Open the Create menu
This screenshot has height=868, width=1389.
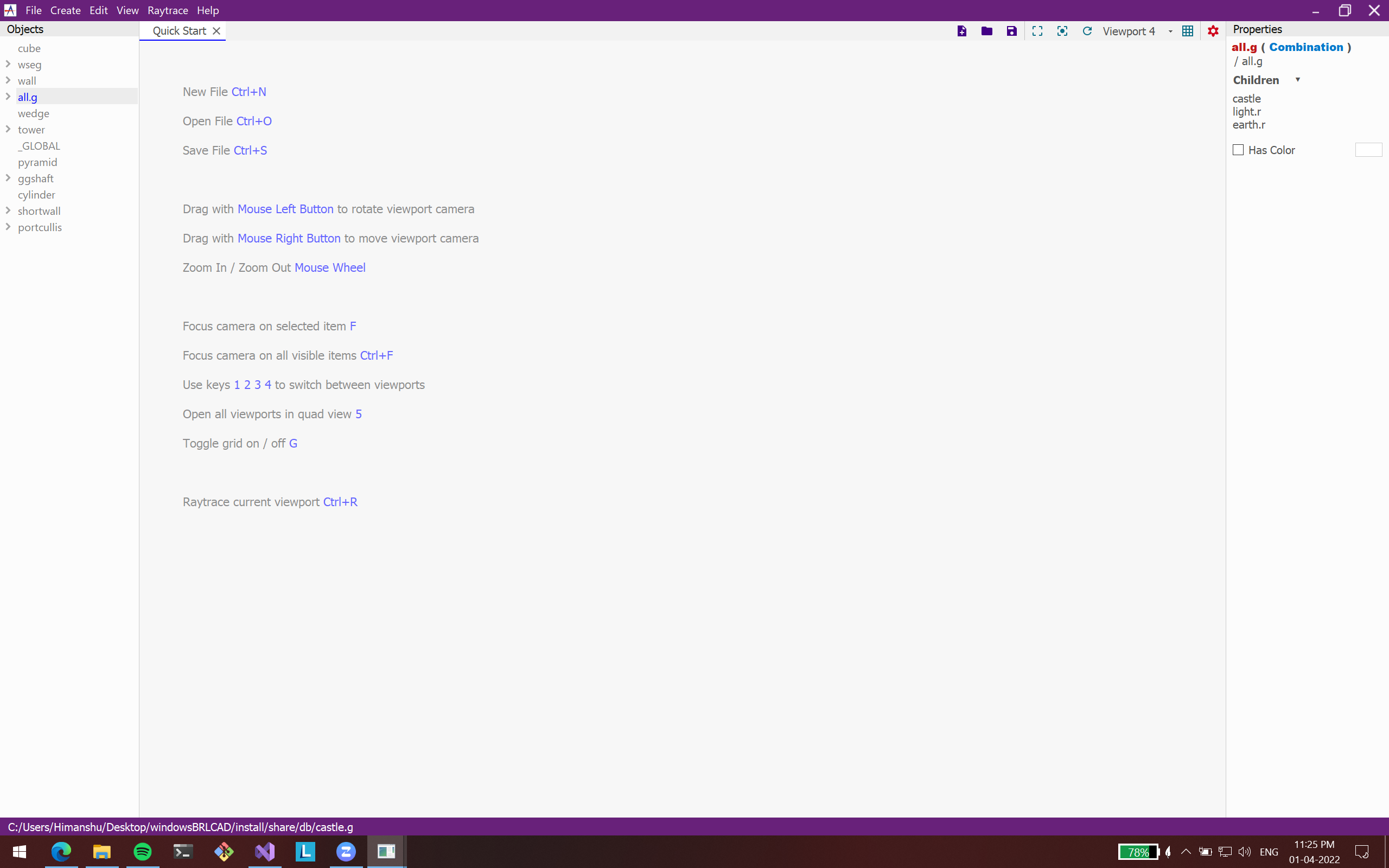coord(66,10)
